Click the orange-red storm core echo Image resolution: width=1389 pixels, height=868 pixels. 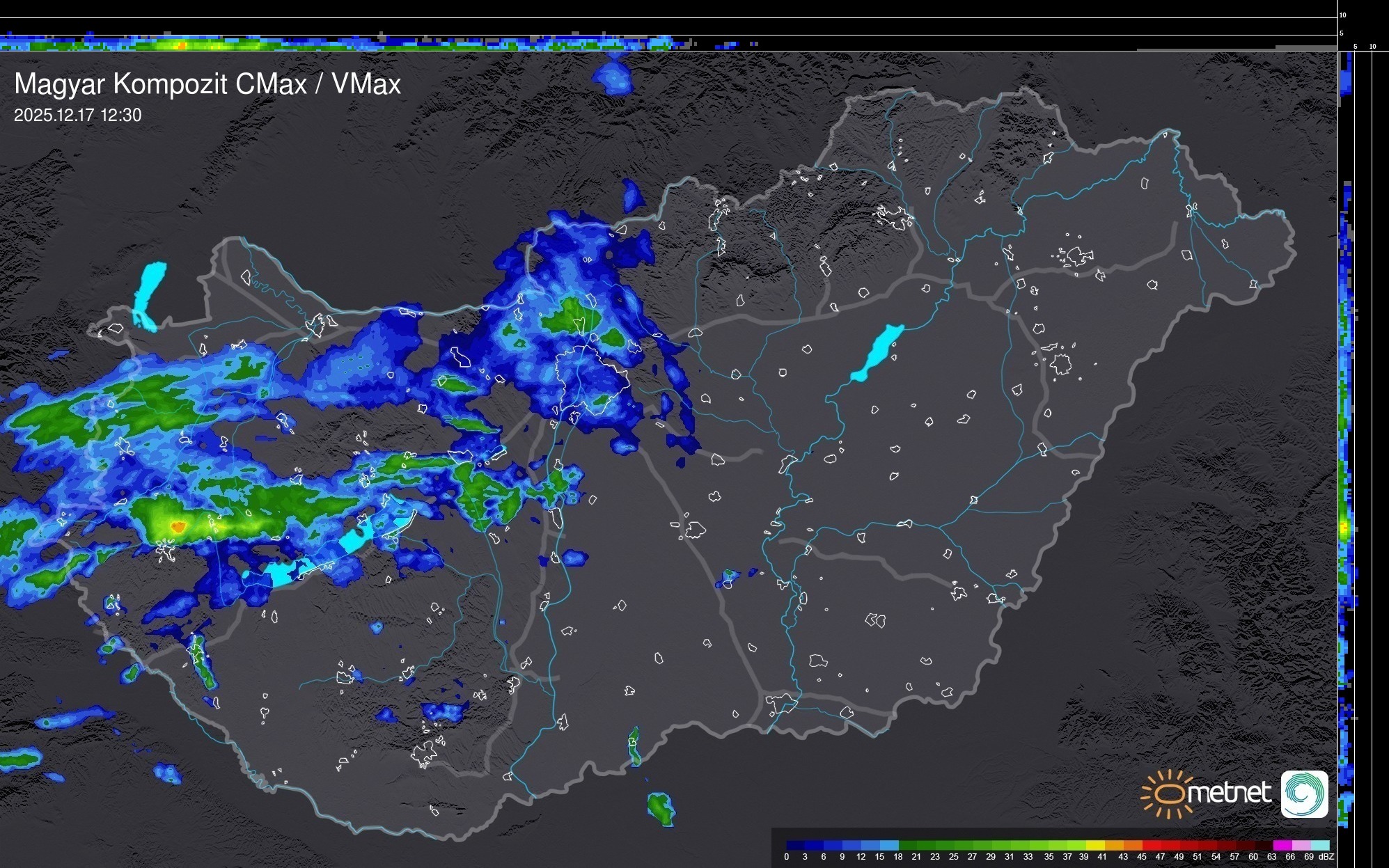click(x=178, y=528)
